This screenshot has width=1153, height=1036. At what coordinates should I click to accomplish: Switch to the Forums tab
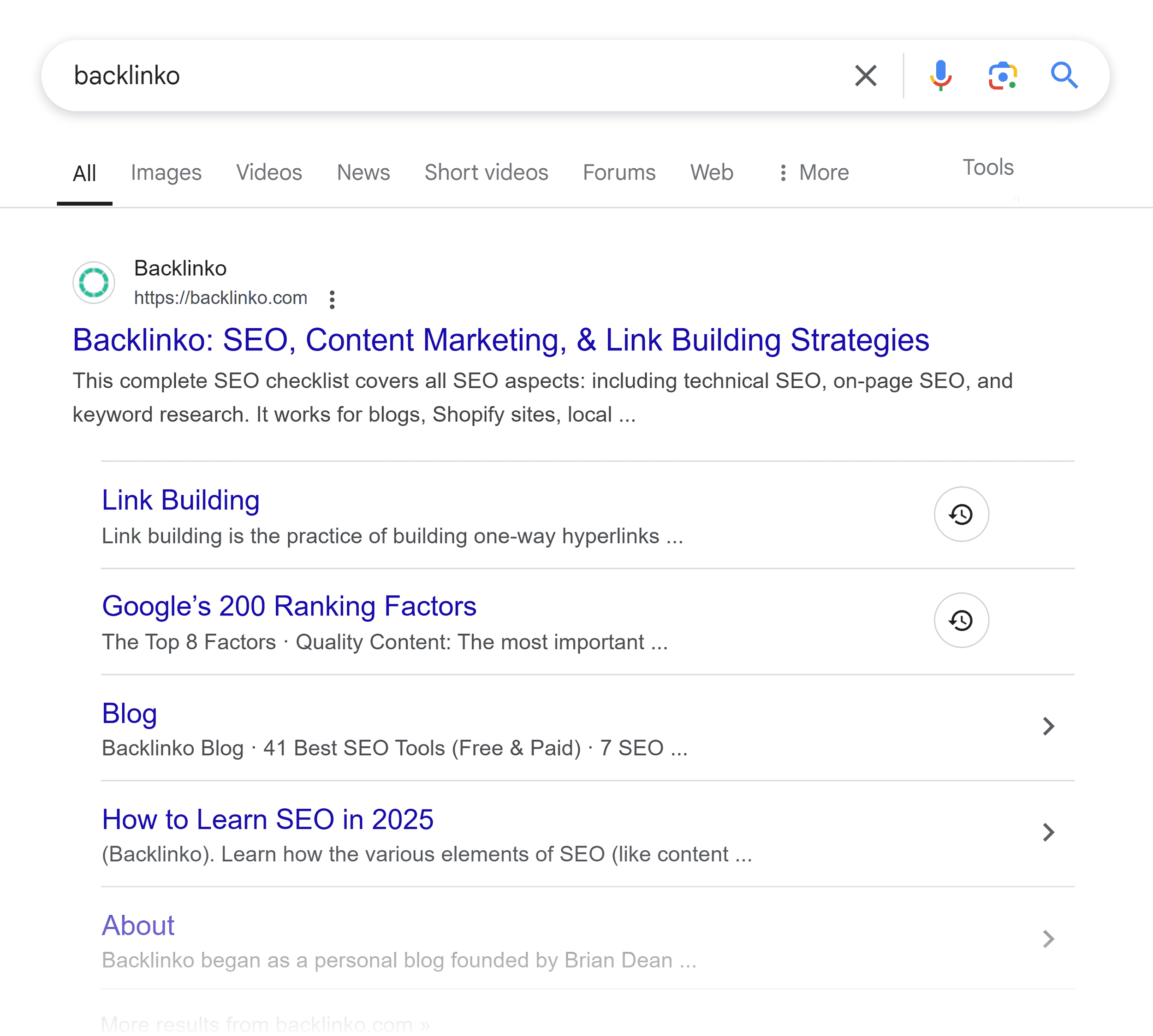pos(619,172)
